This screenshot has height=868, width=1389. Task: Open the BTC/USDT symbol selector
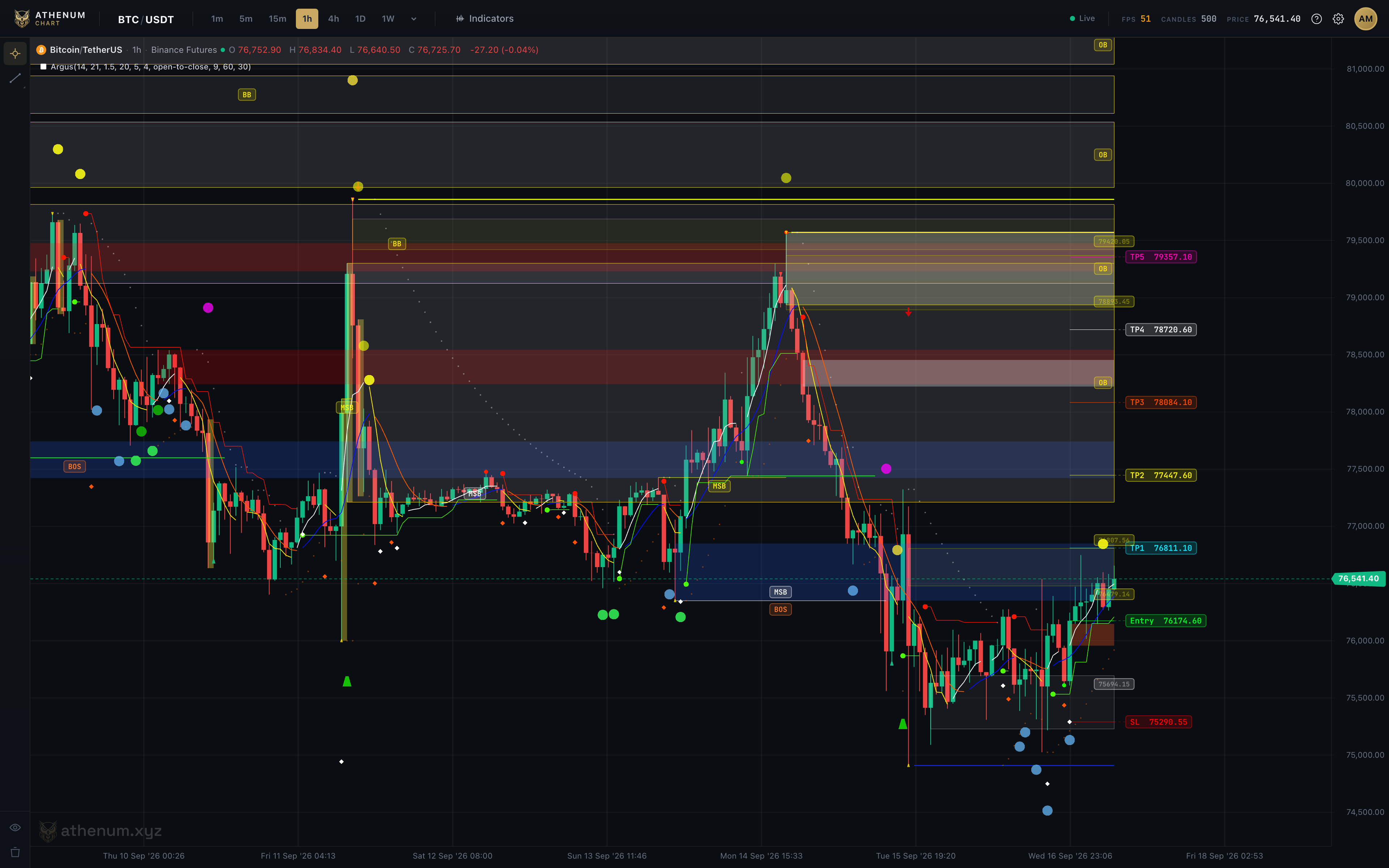pyautogui.click(x=146, y=20)
